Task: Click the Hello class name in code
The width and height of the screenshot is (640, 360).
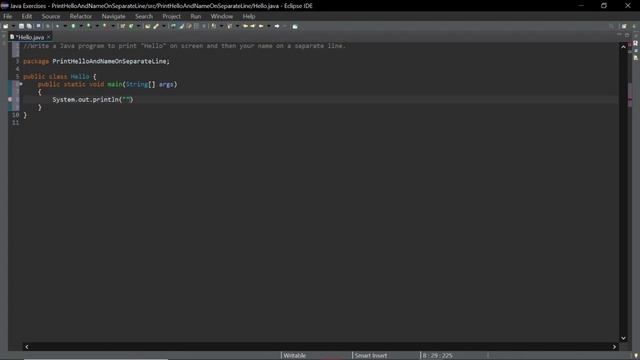Action: [x=80, y=76]
